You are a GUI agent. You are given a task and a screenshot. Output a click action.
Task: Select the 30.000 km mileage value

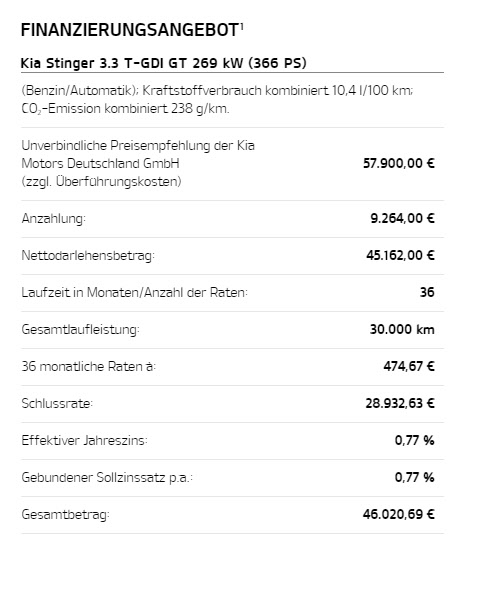click(402, 329)
